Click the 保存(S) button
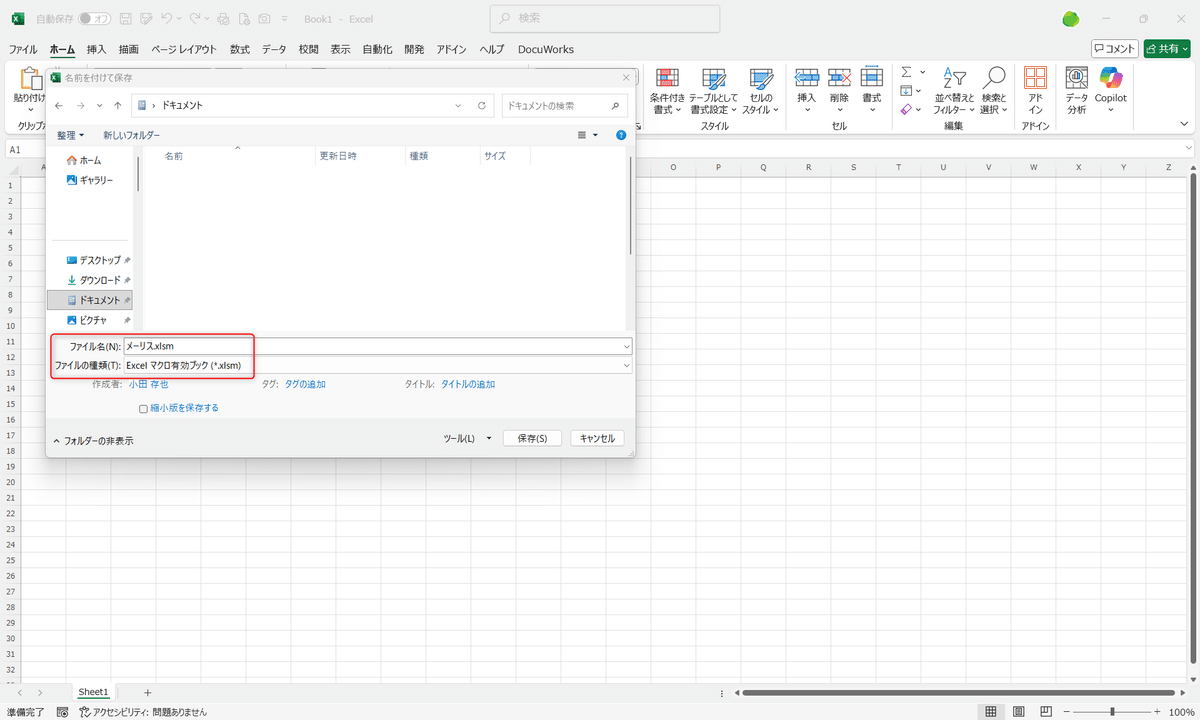Screen dimensions: 1200x720 click(532, 438)
